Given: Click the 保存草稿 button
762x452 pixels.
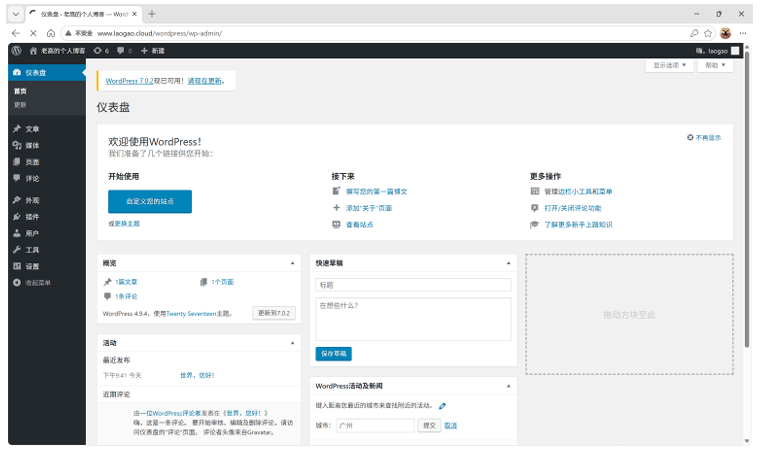Looking at the screenshot, I should coord(333,354).
